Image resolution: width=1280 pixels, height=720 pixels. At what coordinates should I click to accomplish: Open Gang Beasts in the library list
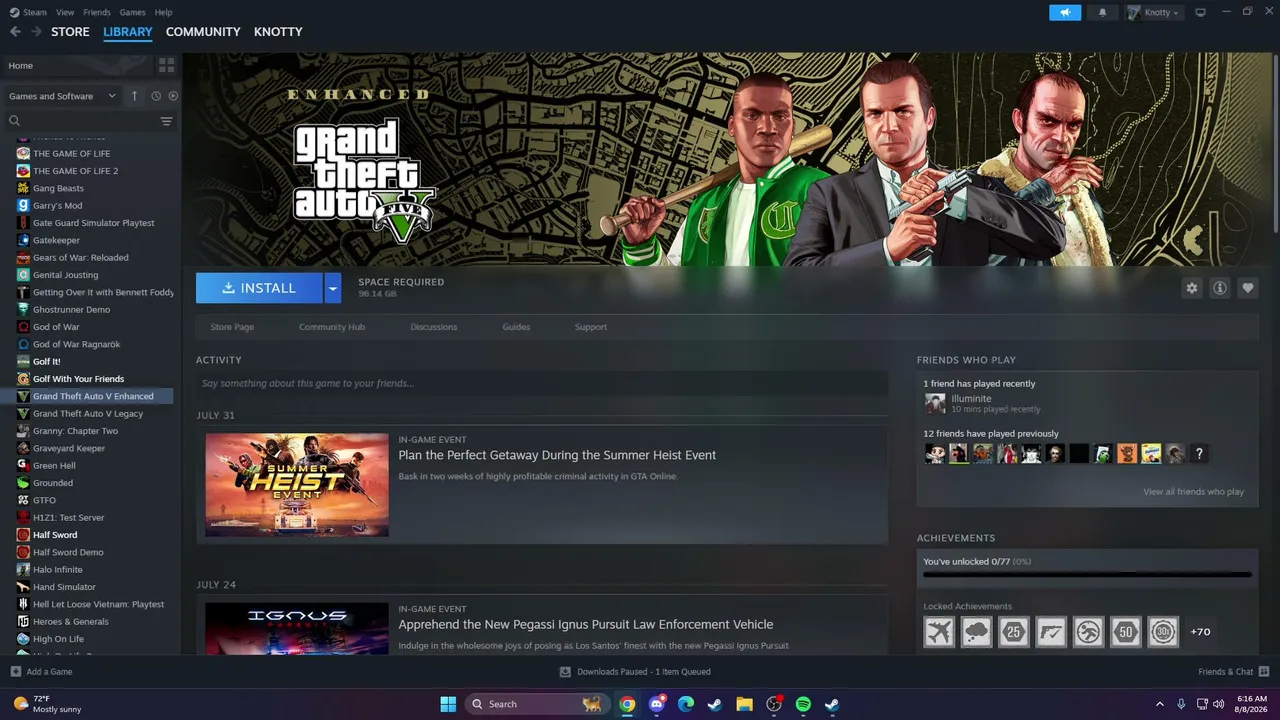click(x=58, y=188)
